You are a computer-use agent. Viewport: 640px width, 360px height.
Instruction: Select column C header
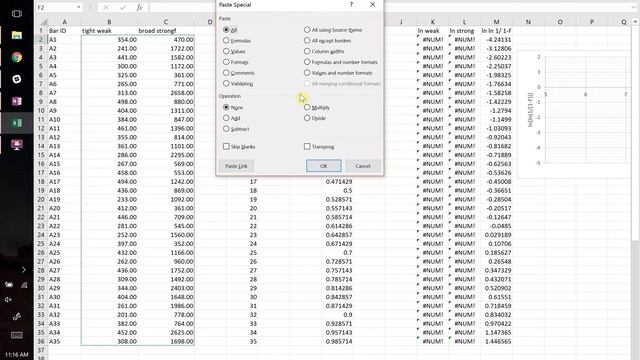[x=166, y=22]
